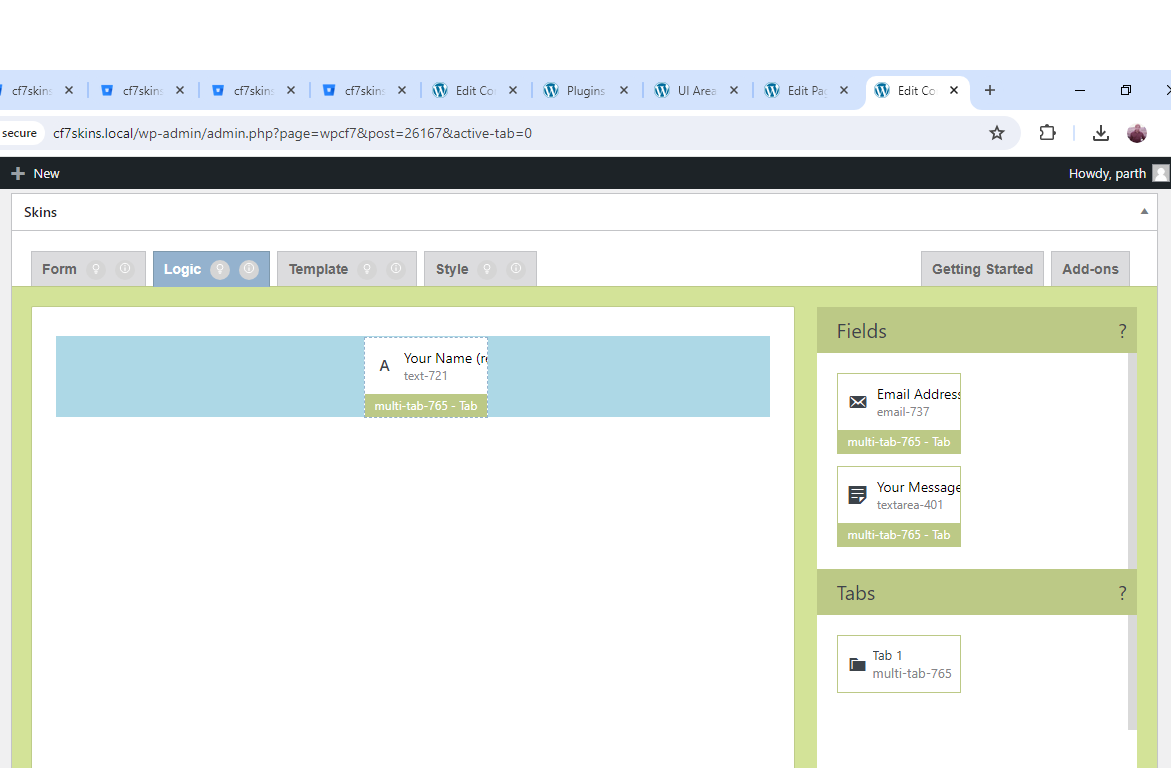The height and width of the screenshot is (768, 1171).
Task: Click the lightbulb icon on Template tab
Action: pos(367,269)
